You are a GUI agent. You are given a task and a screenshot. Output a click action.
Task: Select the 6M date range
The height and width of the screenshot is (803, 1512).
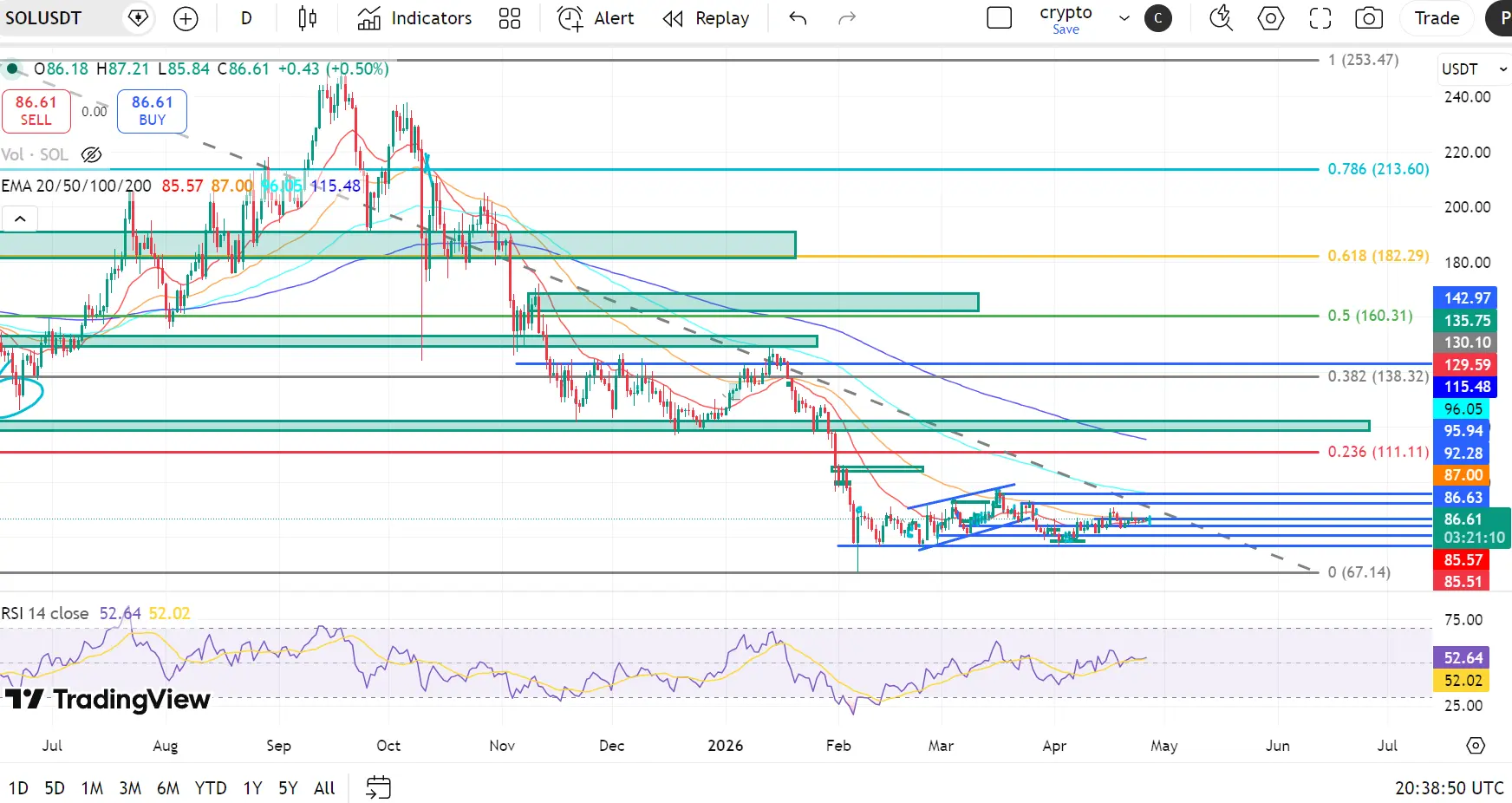(x=168, y=788)
